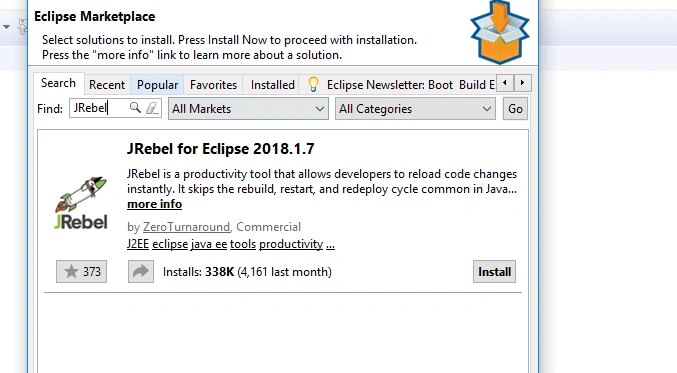Screen dimensions: 677x373
Task: Click the search magnifier icon in Find field
Action: (x=135, y=107)
